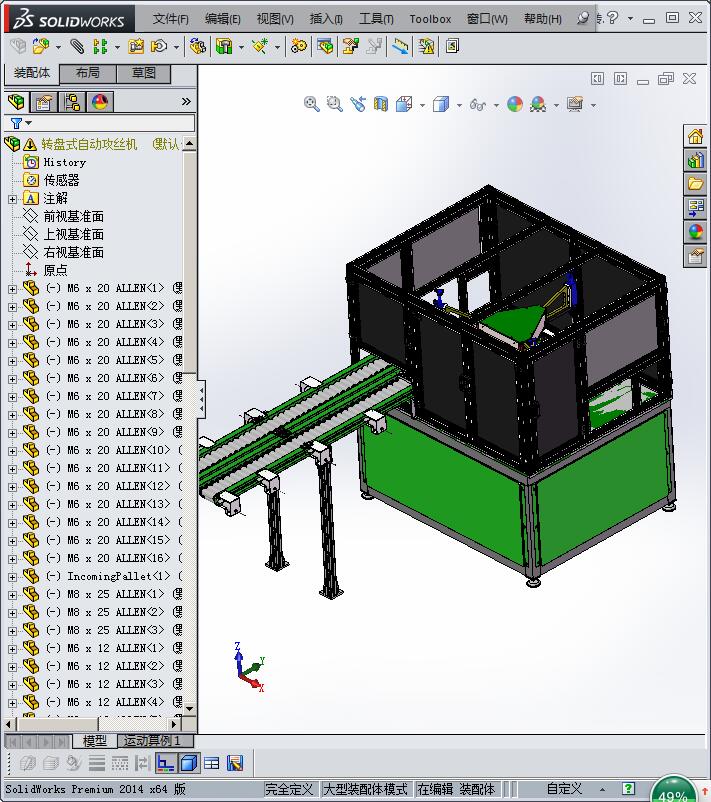711x802 pixels.
Task: Toggle the bottom toolbar sketch axis icon
Action: coord(165,764)
